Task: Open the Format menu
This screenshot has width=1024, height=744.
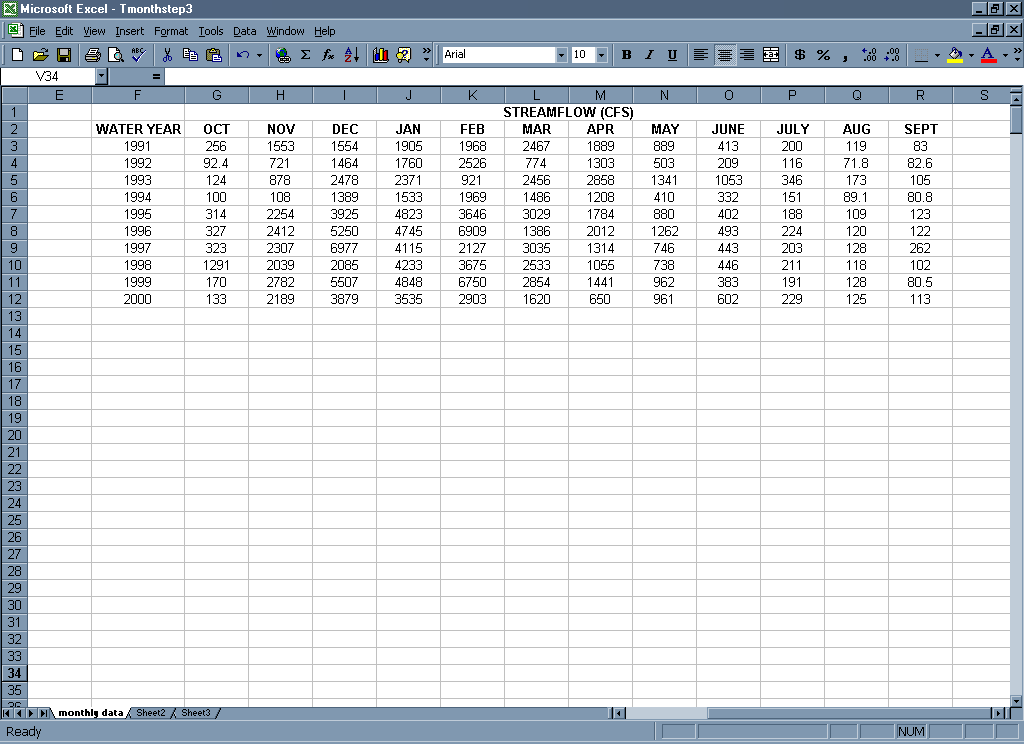Action: (x=171, y=31)
